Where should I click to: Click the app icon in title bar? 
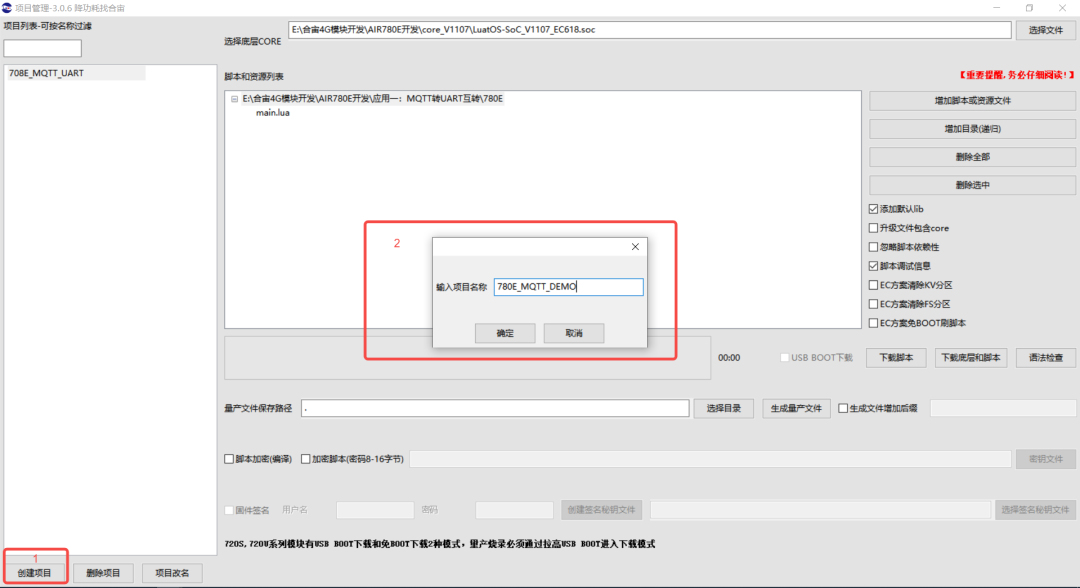click(7, 8)
